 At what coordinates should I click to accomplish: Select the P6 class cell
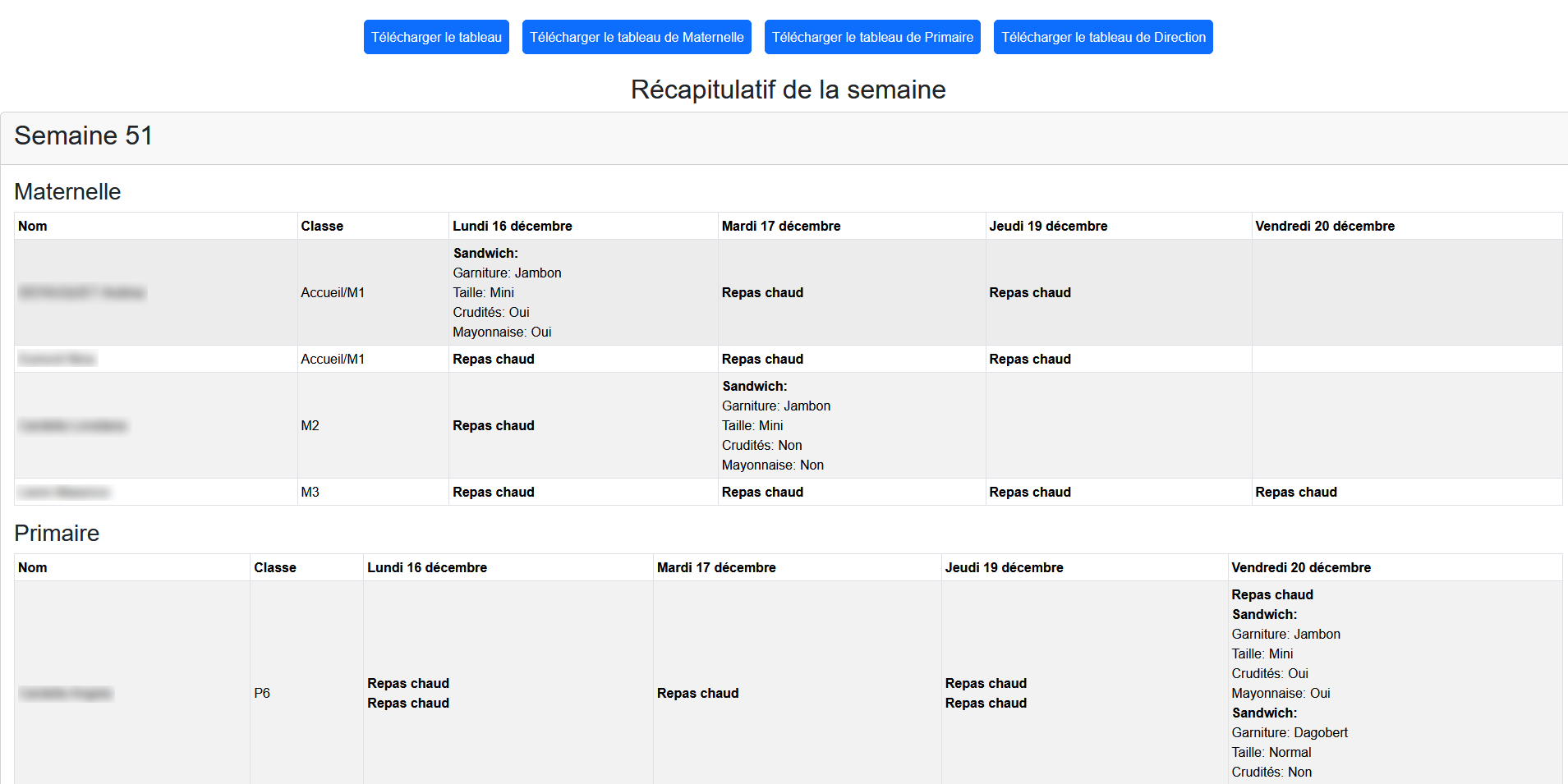[262, 694]
